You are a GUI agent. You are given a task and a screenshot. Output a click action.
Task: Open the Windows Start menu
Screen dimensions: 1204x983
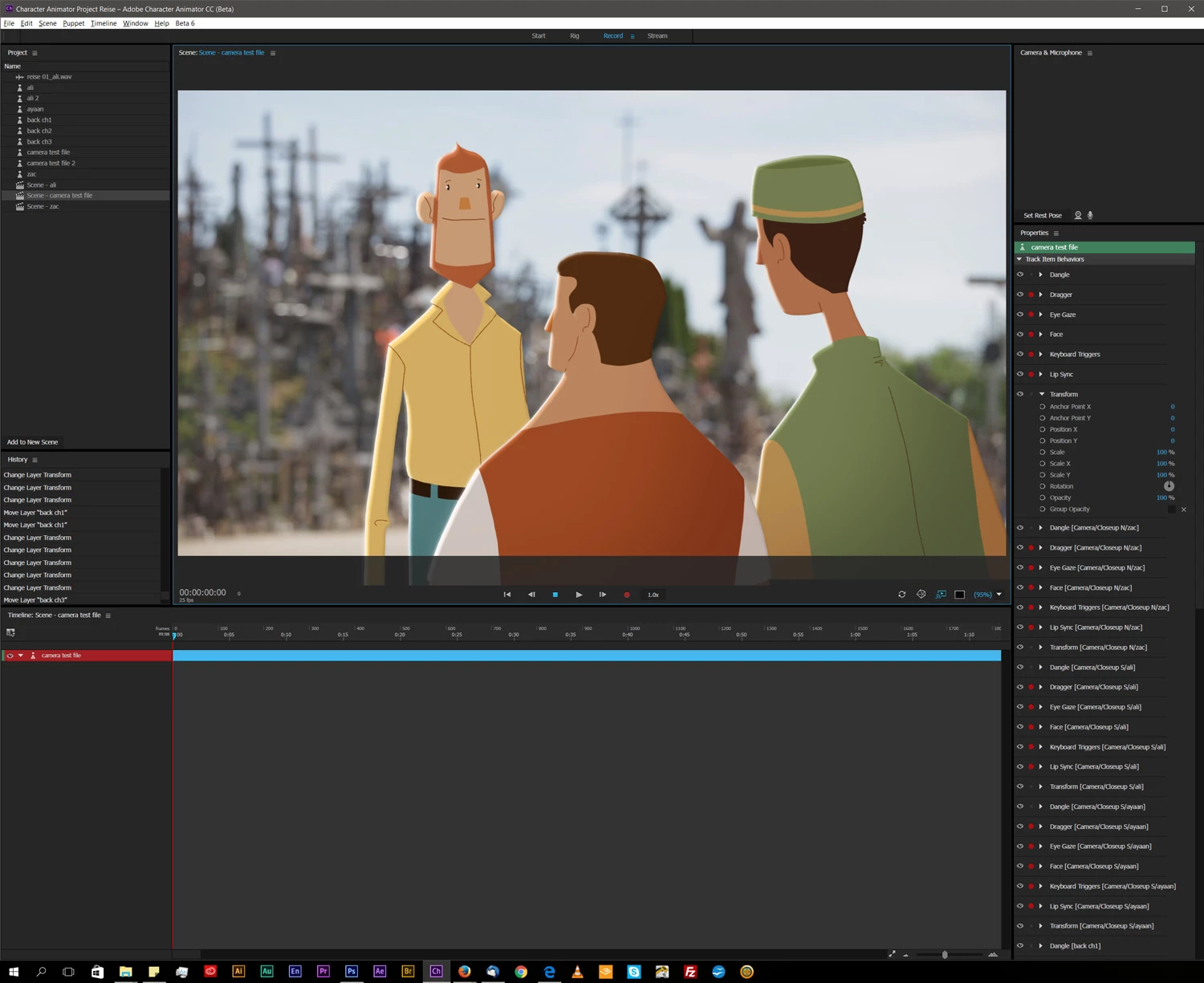14,972
